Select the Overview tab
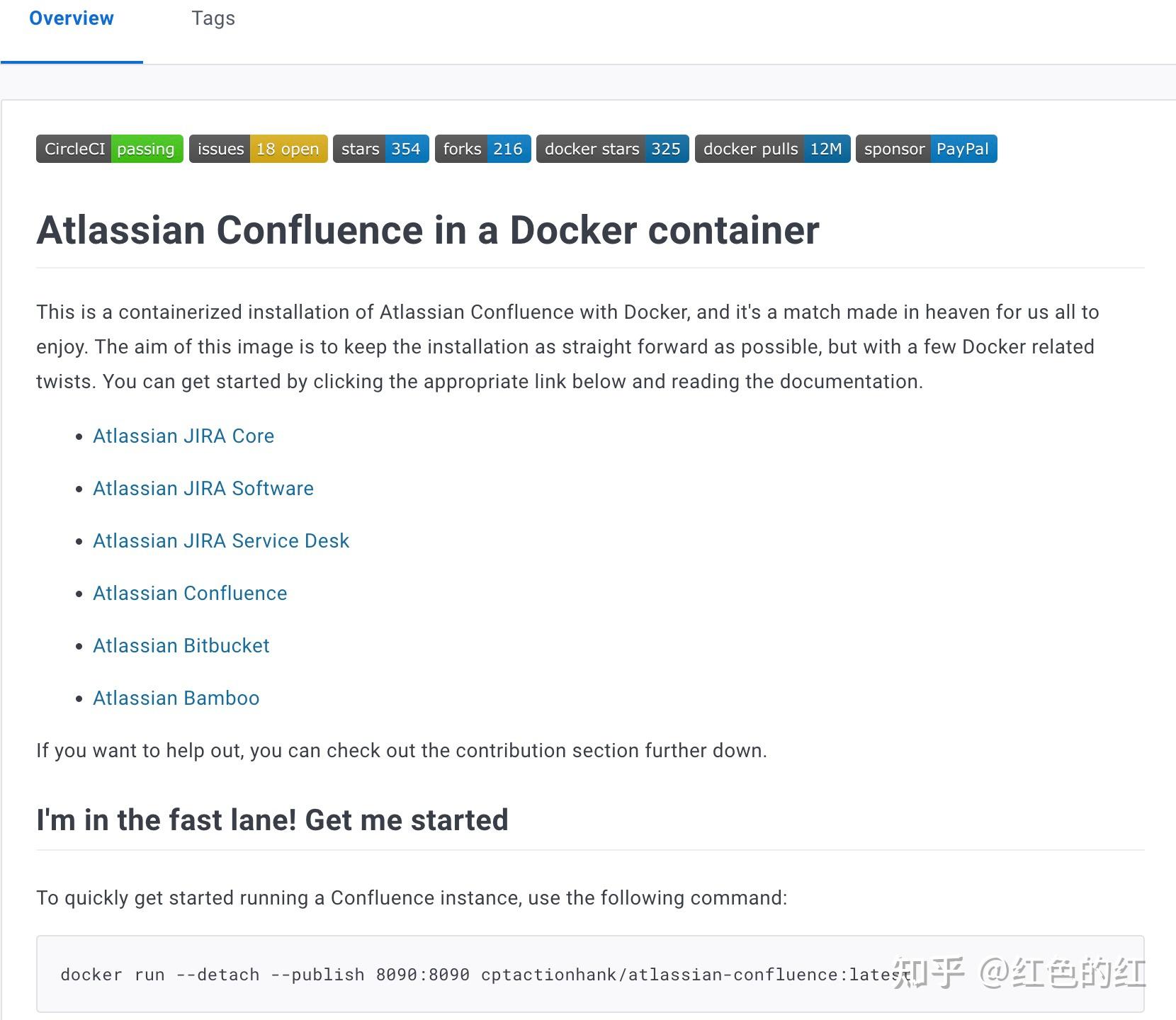 point(71,18)
